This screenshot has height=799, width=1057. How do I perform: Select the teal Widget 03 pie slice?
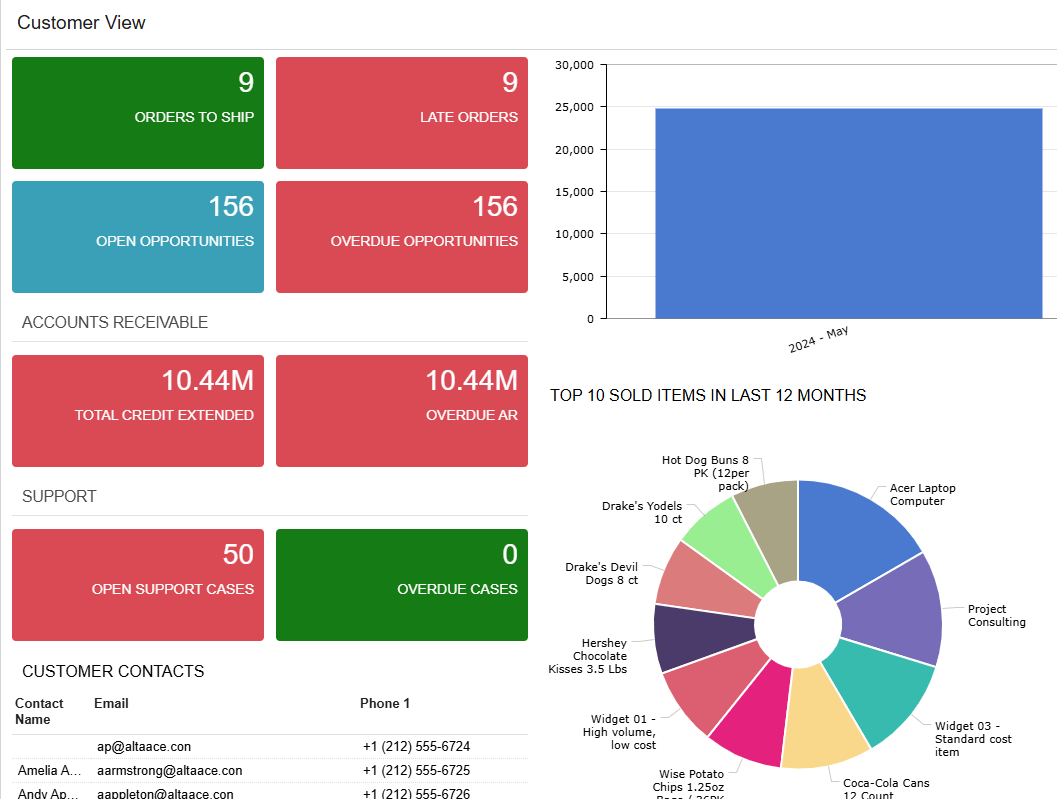[878, 688]
